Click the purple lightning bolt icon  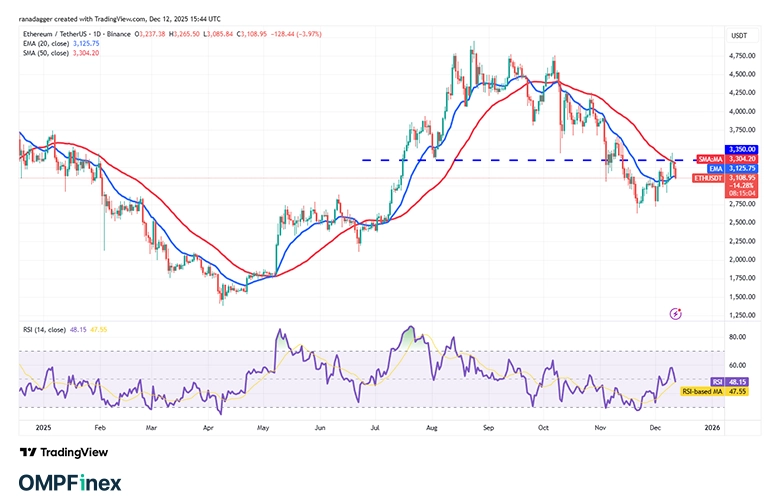click(x=676, y=313)
